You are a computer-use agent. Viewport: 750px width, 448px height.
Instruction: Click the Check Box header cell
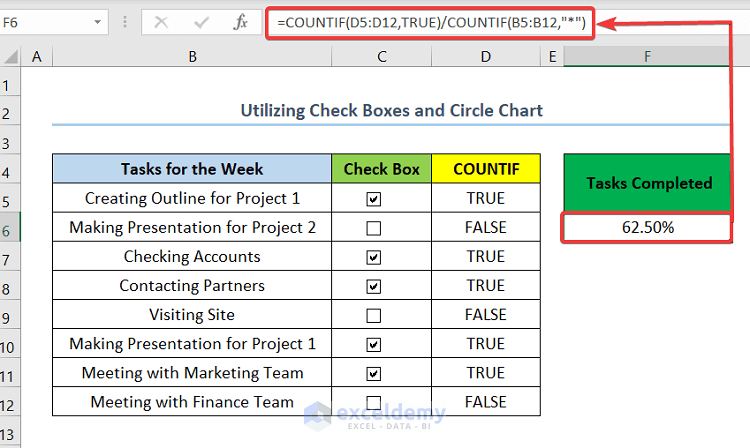tap(381, 169)
